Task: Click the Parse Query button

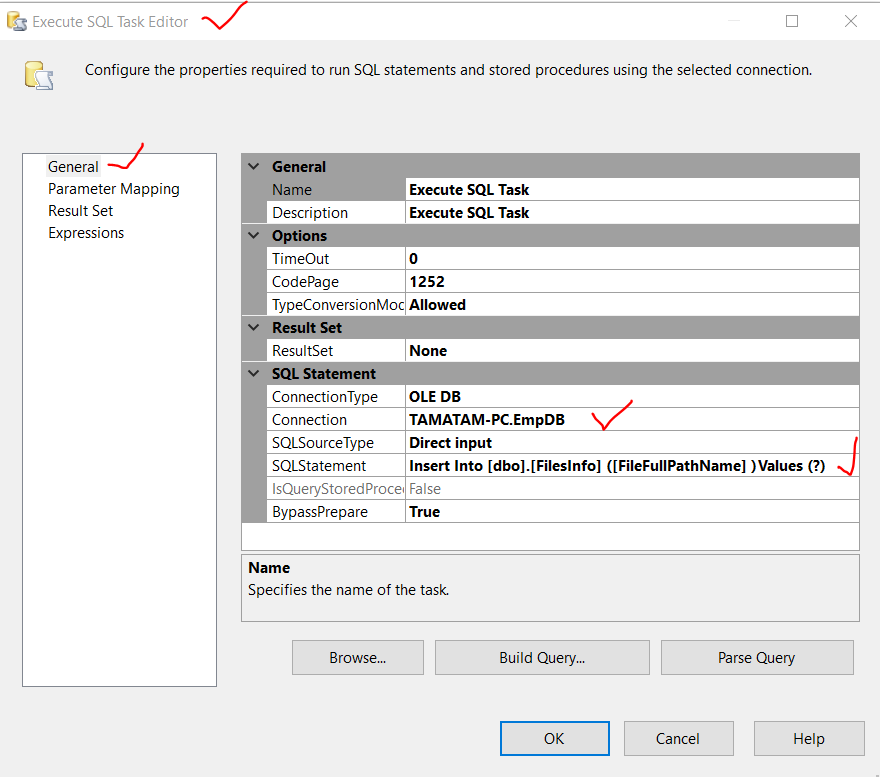Action: pyautogui.click(x=757, y=658)
